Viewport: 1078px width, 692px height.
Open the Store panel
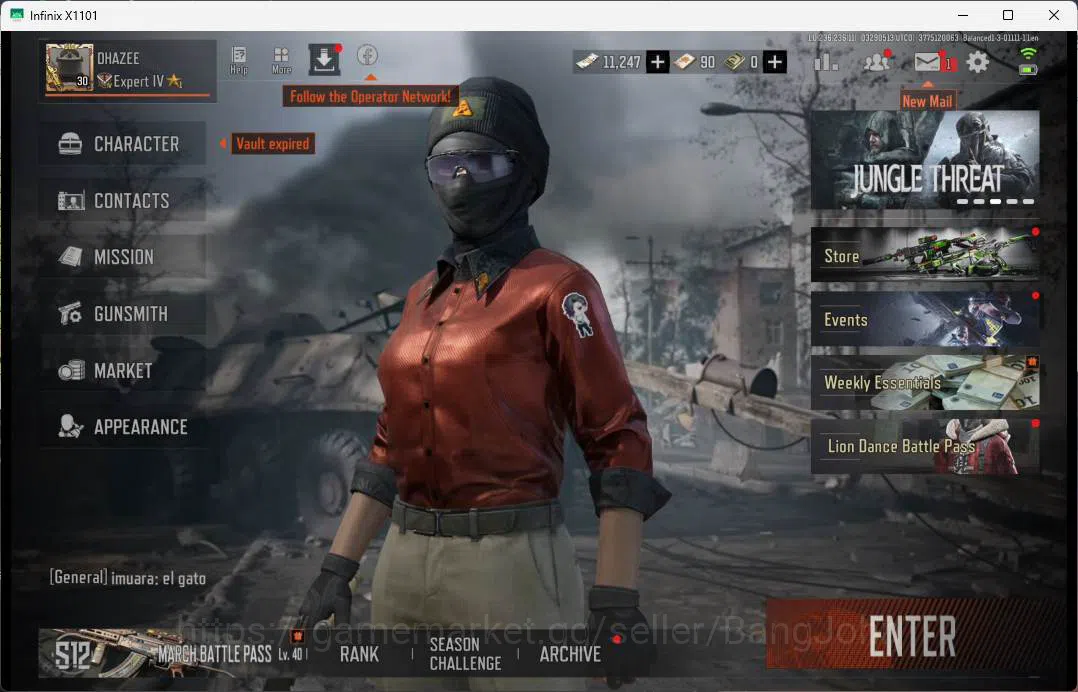click(x=925, y=254)
